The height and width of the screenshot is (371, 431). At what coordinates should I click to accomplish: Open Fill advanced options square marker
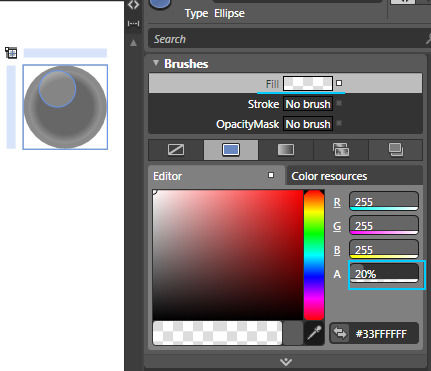[x=339, y=83]
